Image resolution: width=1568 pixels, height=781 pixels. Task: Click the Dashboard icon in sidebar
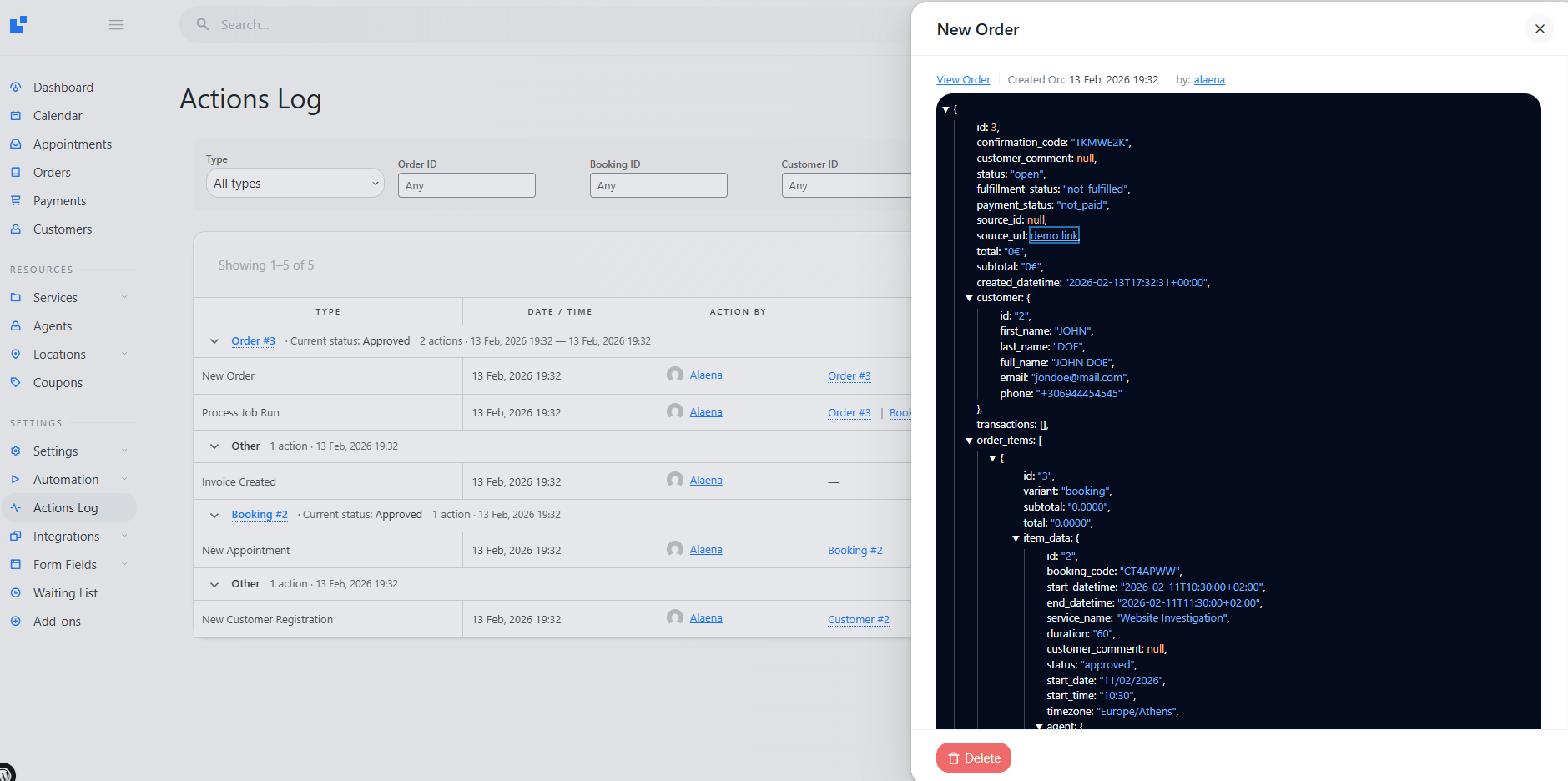point(16,88)
